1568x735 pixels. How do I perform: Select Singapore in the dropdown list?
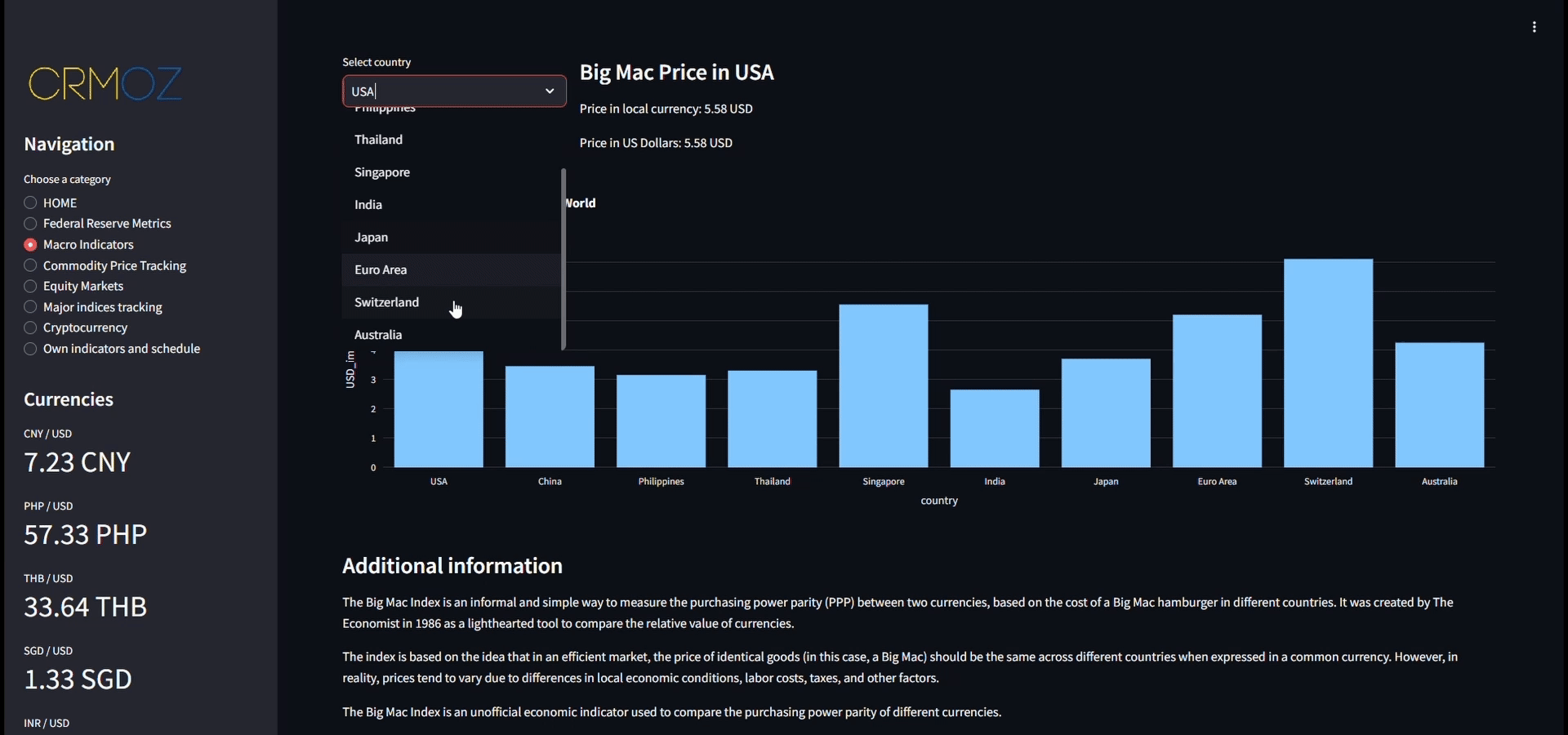pos(382,172)
